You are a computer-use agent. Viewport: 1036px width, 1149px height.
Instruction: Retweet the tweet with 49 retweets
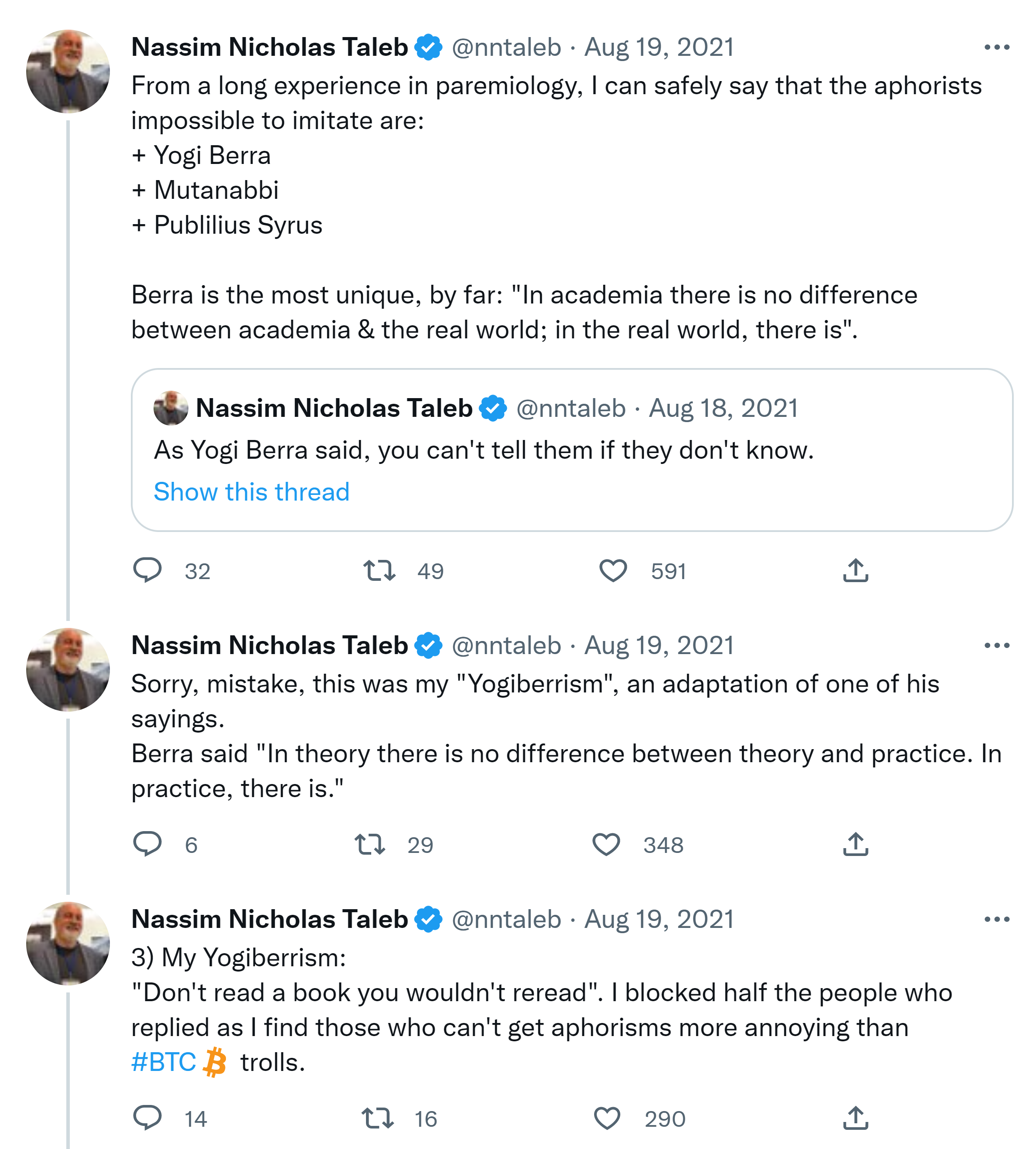tap(379, 570)
